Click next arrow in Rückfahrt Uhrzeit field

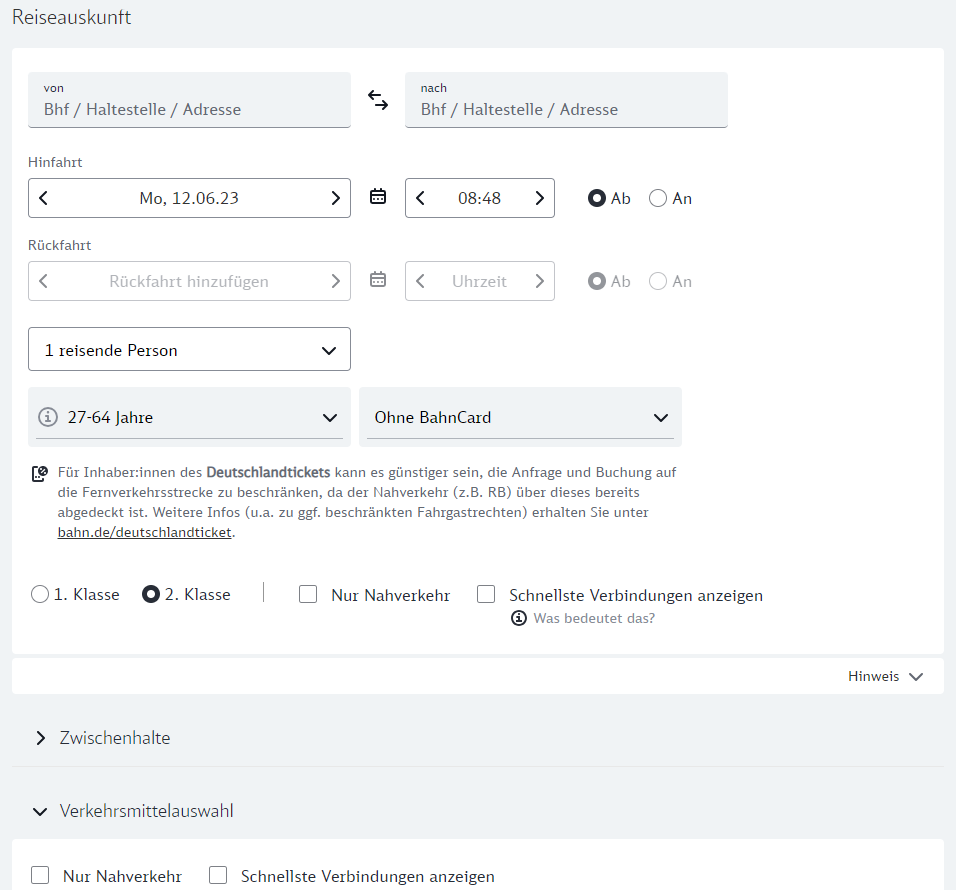pyautogui.click(x=540, y=281)
